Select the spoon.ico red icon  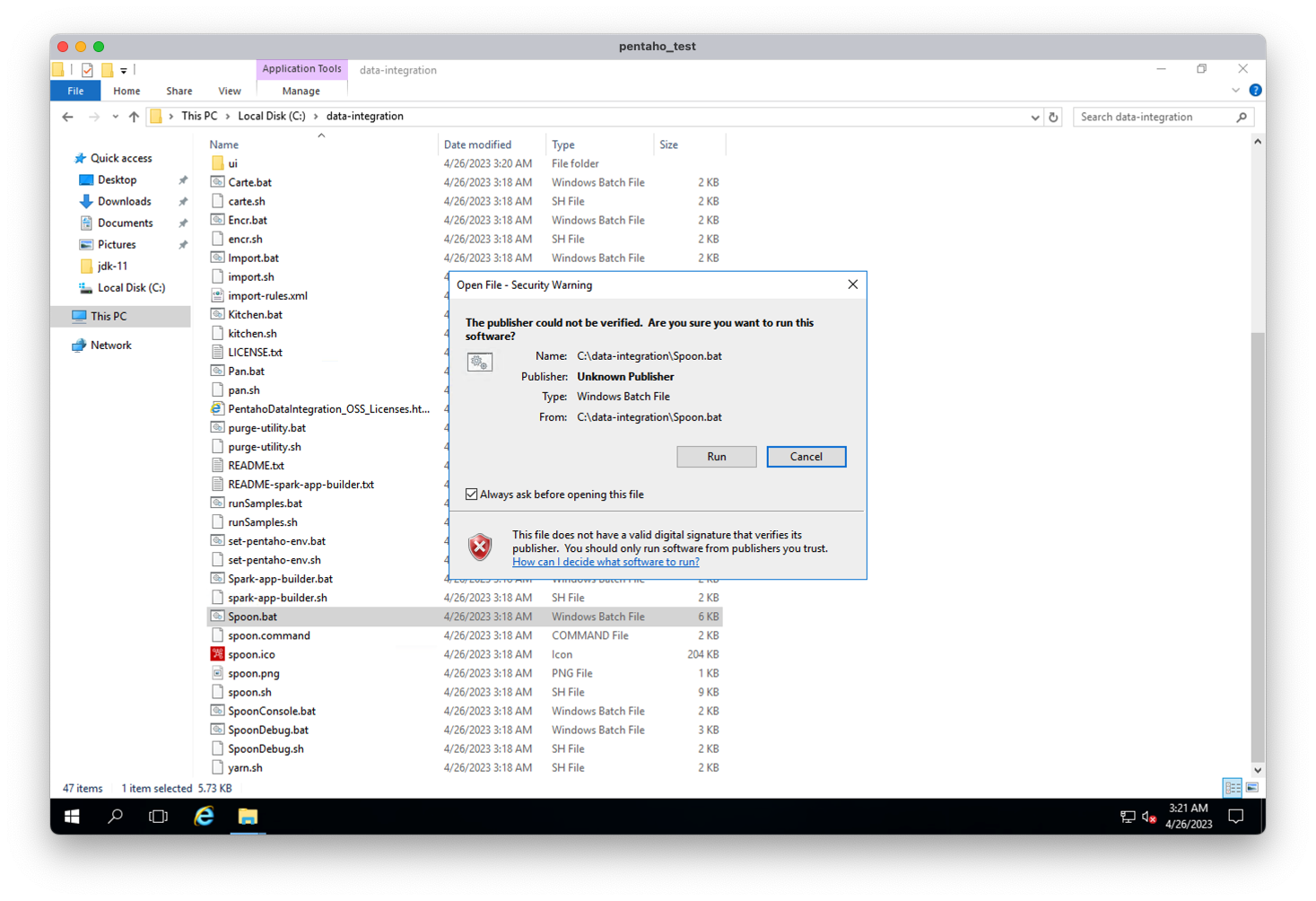click(x=217, y=654)
